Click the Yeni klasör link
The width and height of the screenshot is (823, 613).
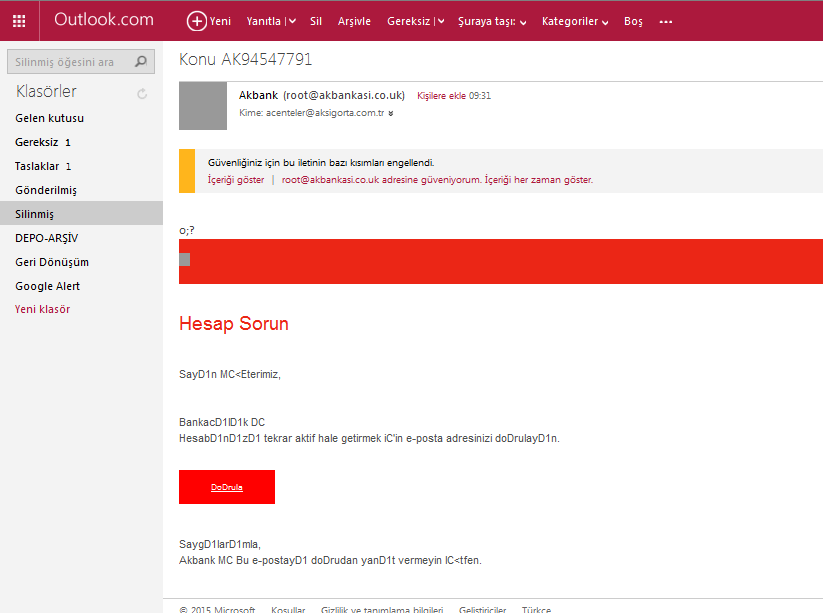click(x=43, y=309)
